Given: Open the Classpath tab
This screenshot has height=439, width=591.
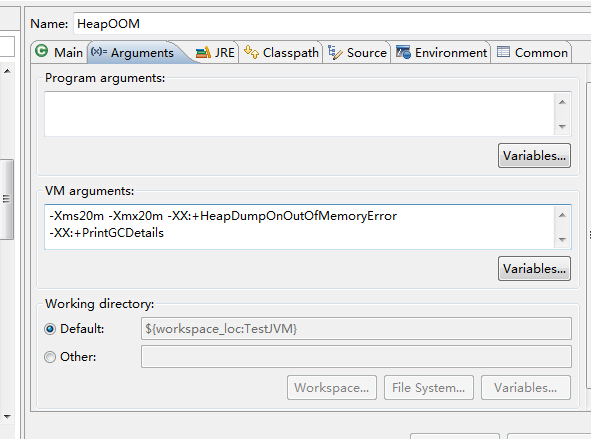Looking at the screenshot, I should [x=281, y=52].
